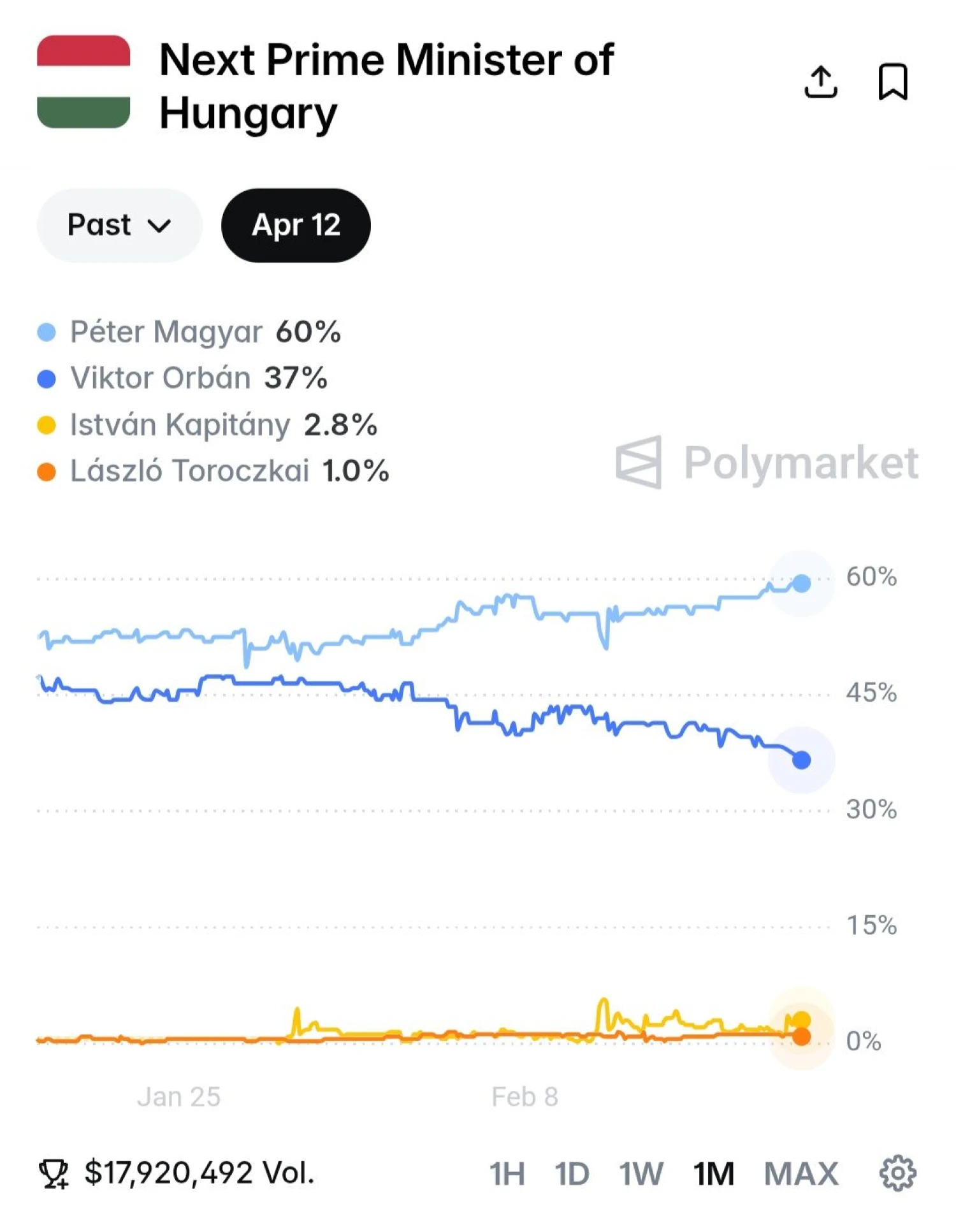Show the MAX time range

point(801,1173)
